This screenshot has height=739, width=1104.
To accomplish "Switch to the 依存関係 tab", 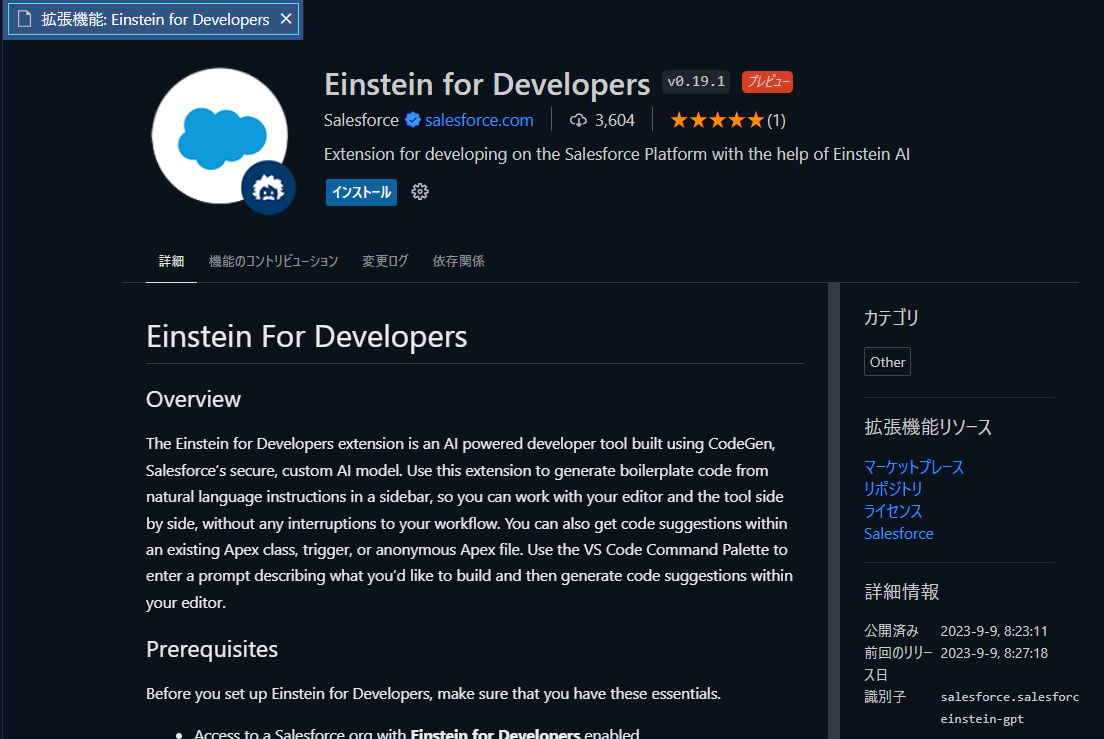I will point(458,261).
